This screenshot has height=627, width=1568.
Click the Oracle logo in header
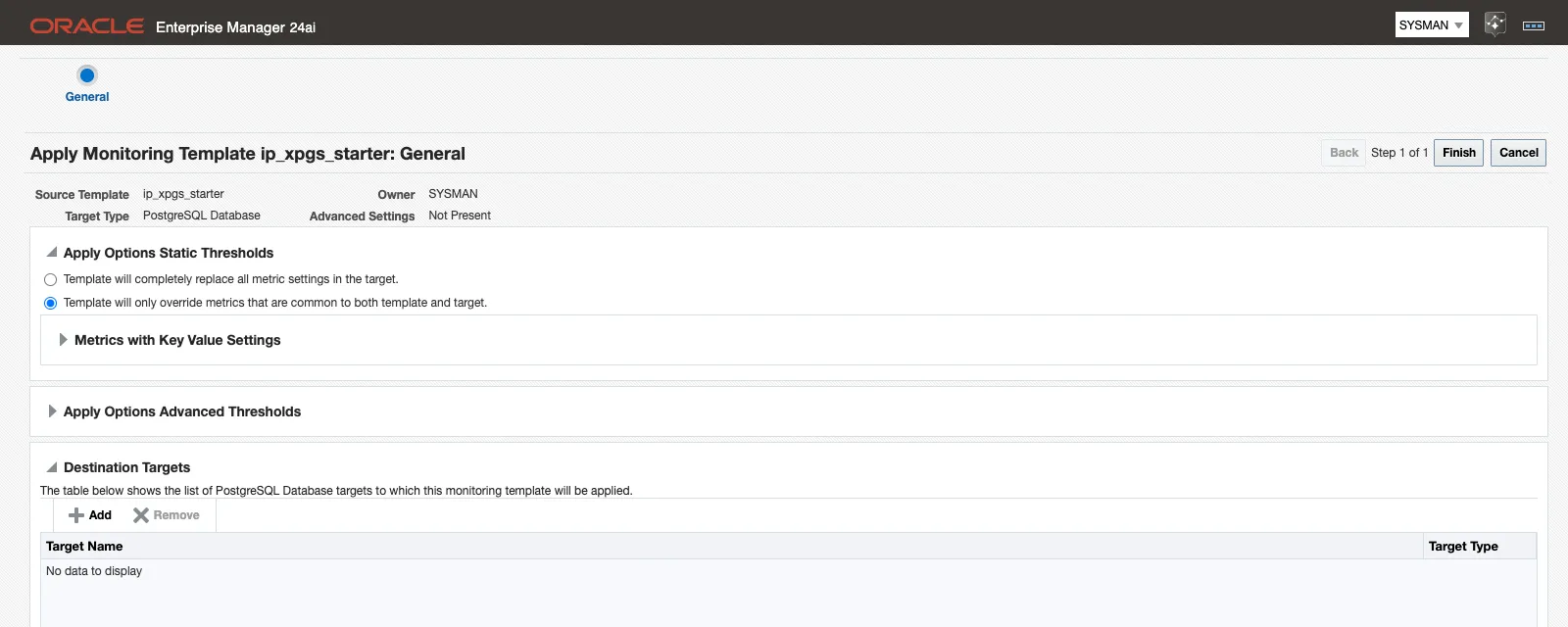coord(87,26)
